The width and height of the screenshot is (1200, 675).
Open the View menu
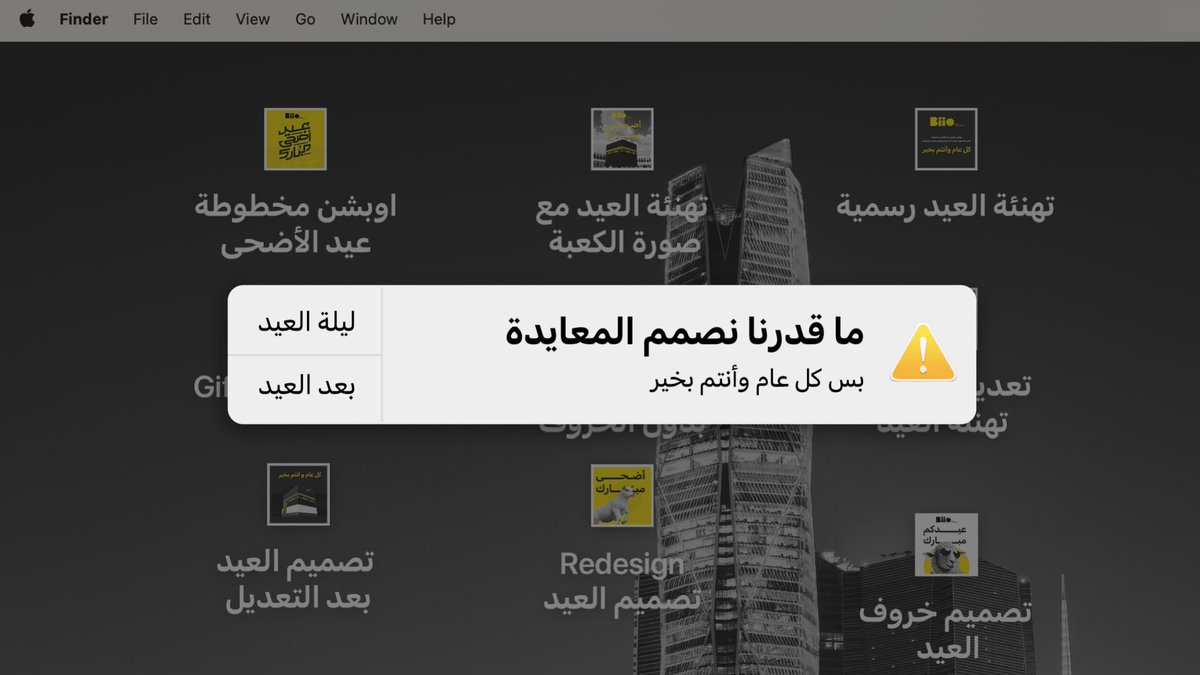[x=253, y=19]
